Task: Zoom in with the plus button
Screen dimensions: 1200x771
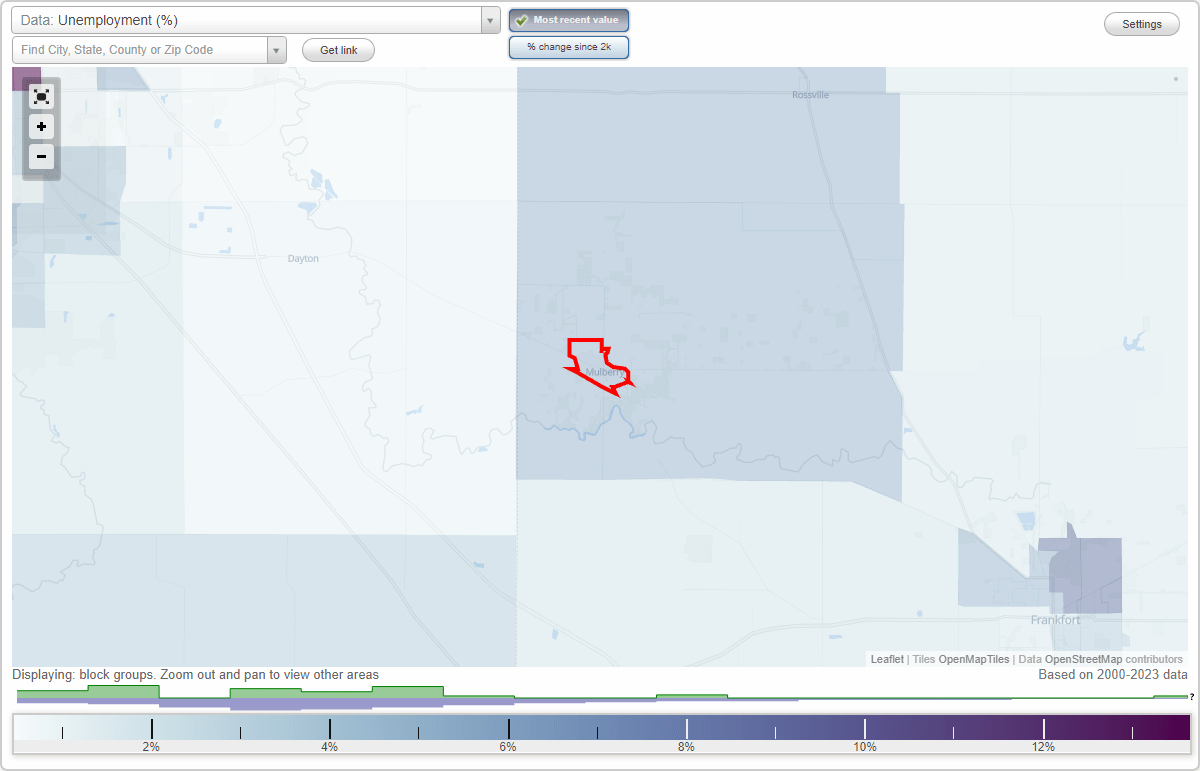Action: coord(41,127)
